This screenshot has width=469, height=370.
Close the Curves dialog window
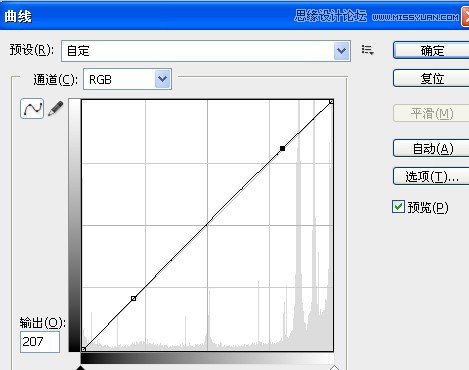[465, 16]
